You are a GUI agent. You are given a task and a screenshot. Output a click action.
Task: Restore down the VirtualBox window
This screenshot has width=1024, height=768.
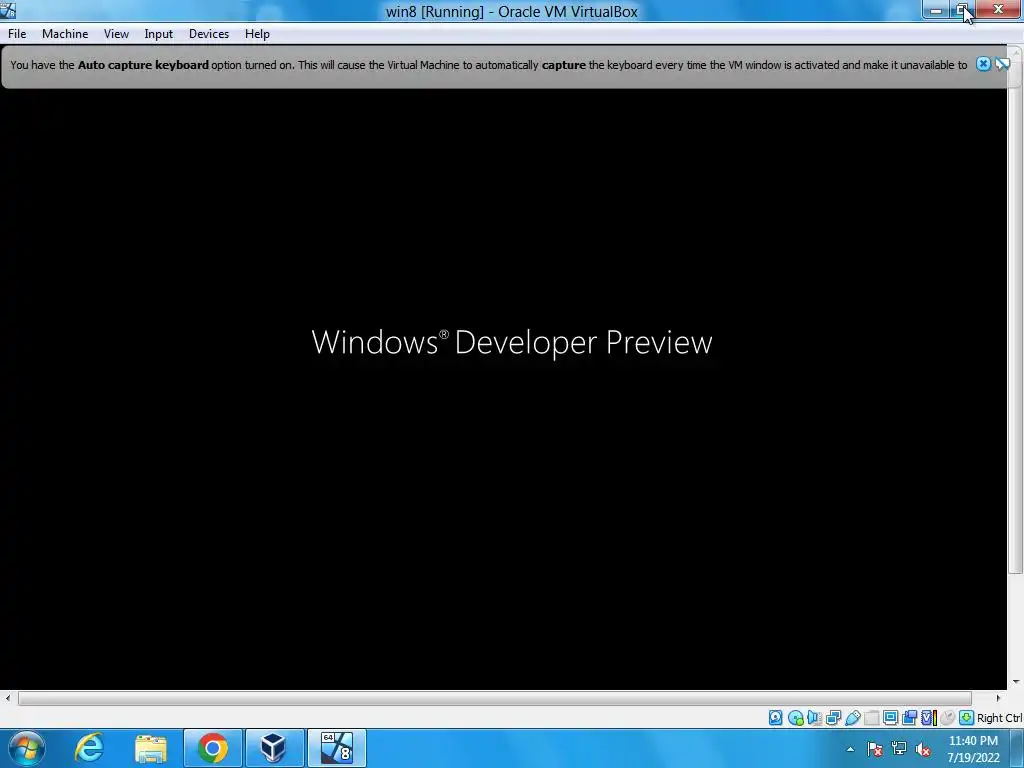click(x=963, y=10)
